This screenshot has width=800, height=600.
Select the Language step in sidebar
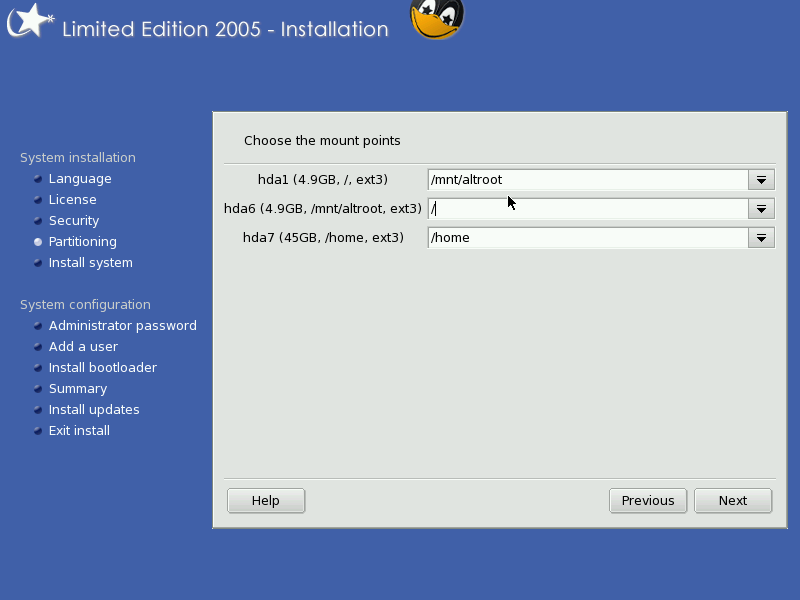(80, 179)
